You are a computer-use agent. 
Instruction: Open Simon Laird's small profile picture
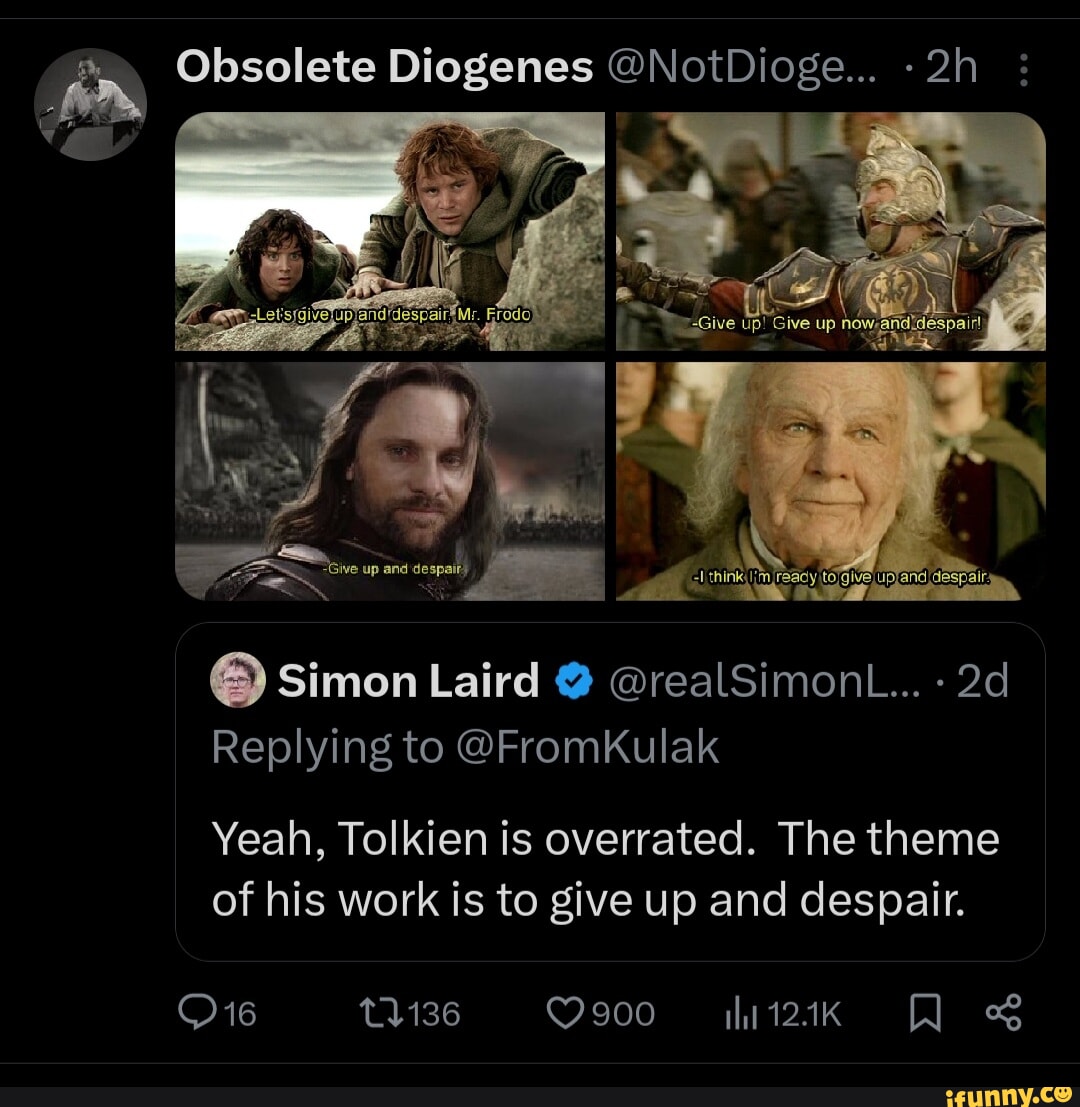[238, 680]
